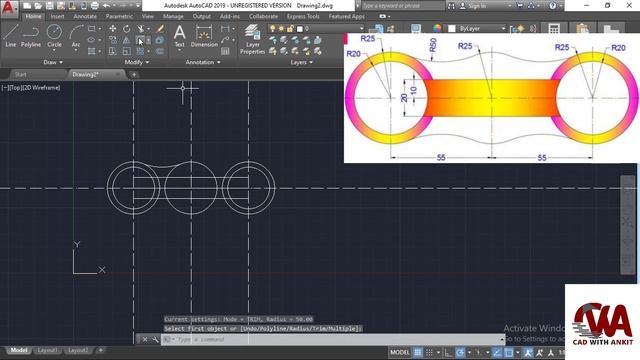640x360 pixels.
Task: Select the Trim tool in Modify
Action: click(140, 29)
